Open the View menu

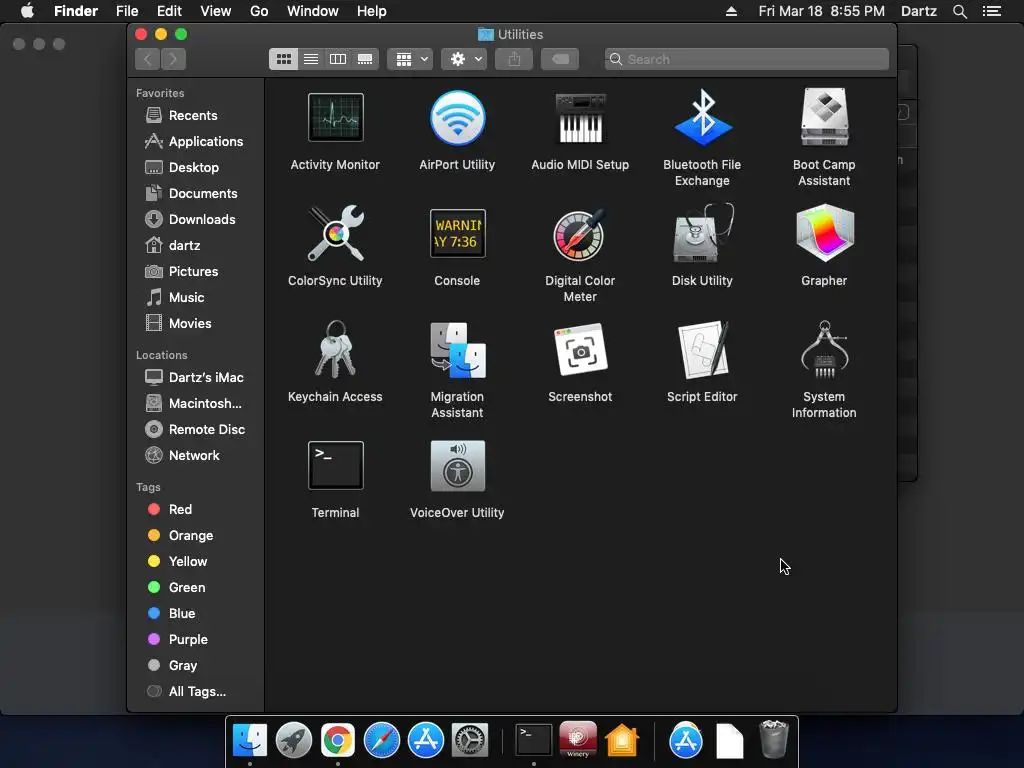point(216,11)
